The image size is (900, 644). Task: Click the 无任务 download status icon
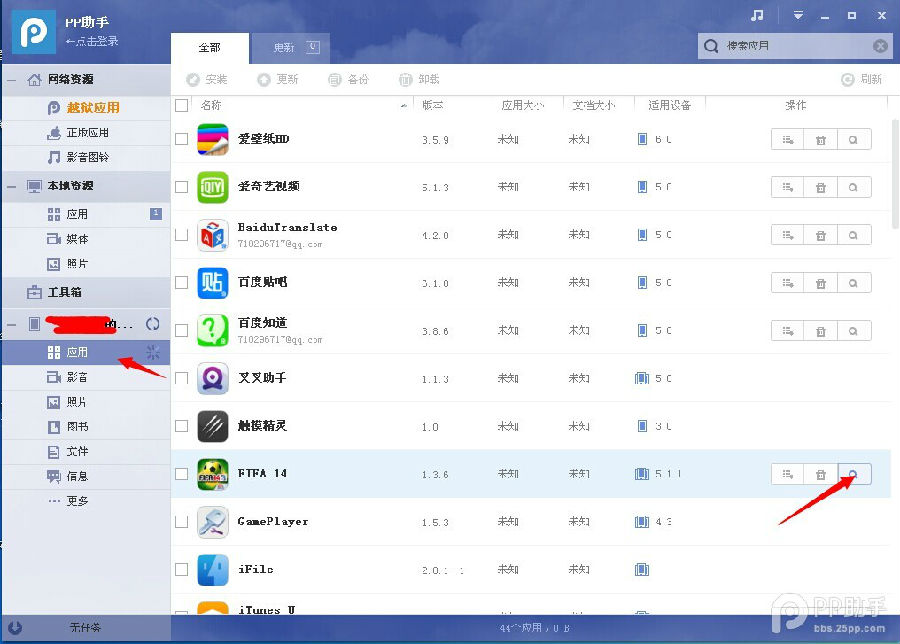(15, 628)
